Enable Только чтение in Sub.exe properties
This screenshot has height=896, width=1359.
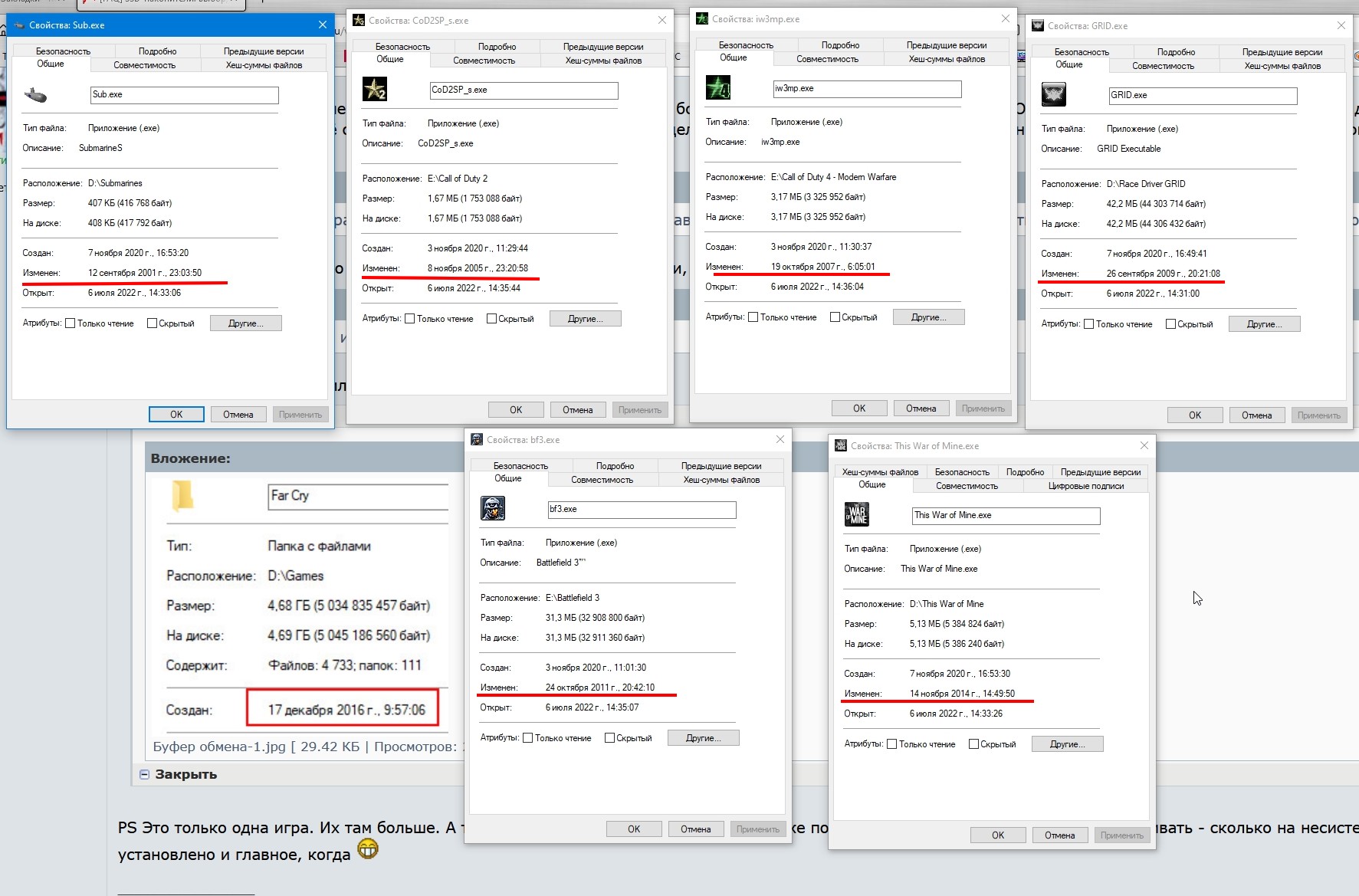[x=71, y=323]
